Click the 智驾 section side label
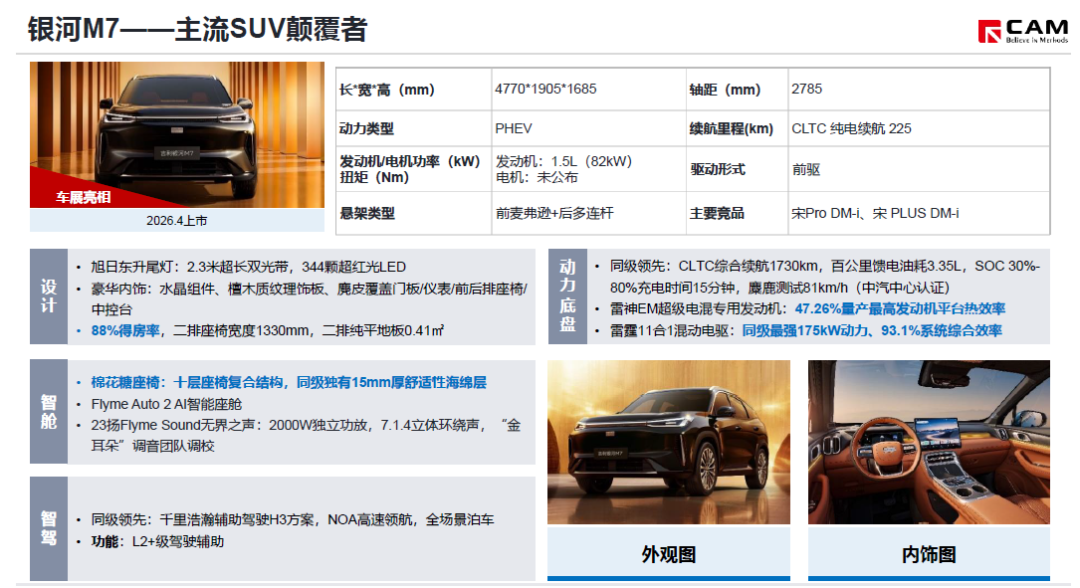Viewport: 1080px width, 588px height. point(49,529)
